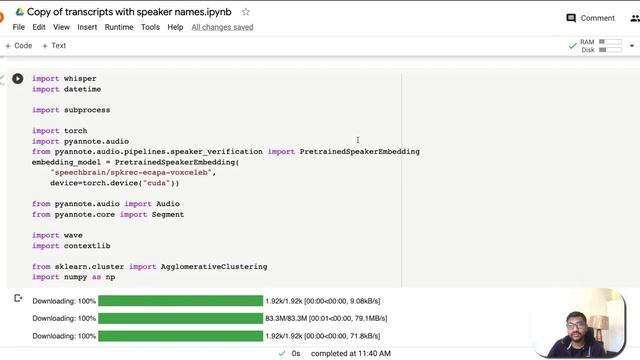
Task: Click the AgglomerativeClustering import line
Action: [150, 267]
